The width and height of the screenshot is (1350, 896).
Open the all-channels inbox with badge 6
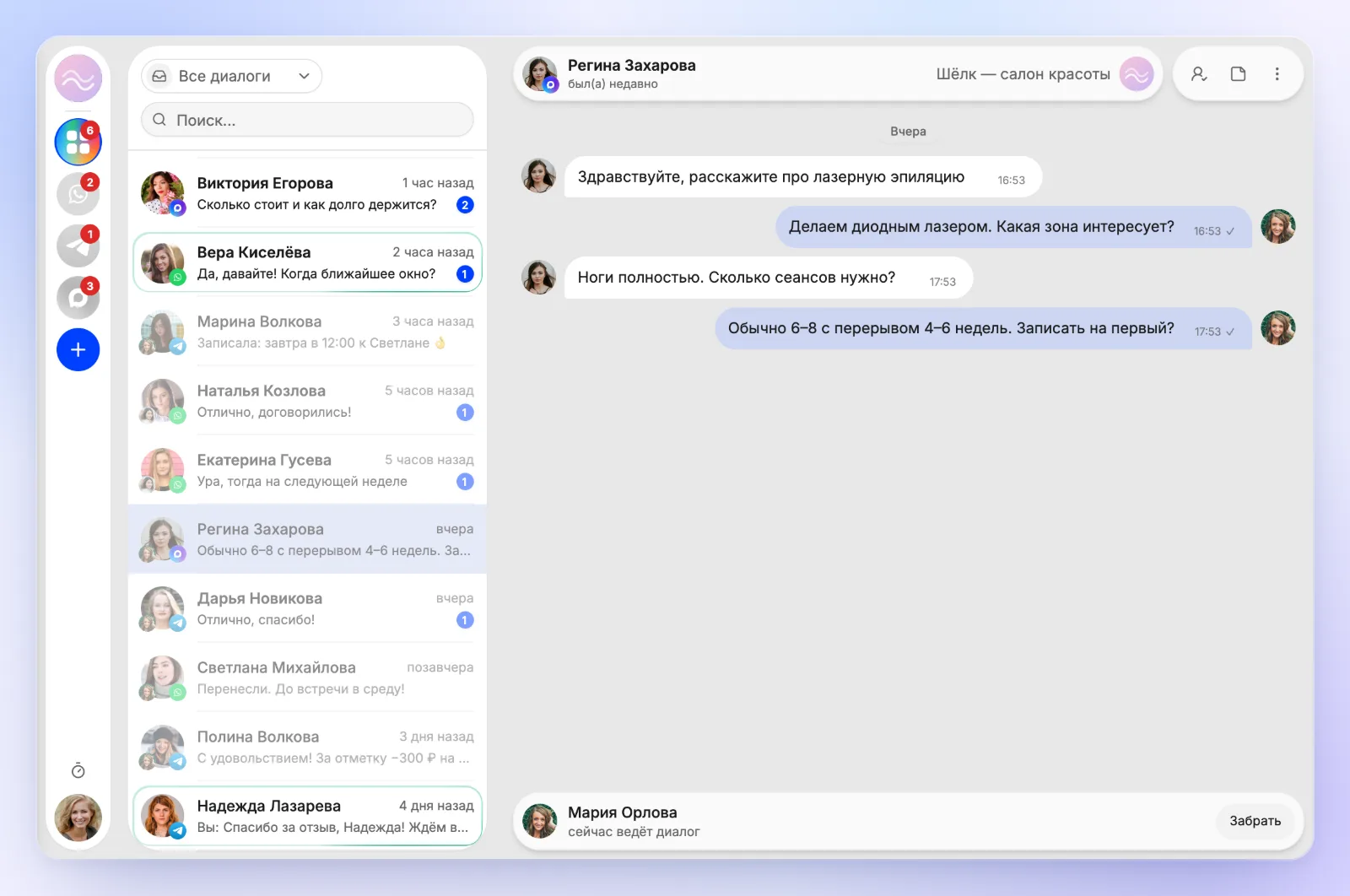click(x=78, y=142)
